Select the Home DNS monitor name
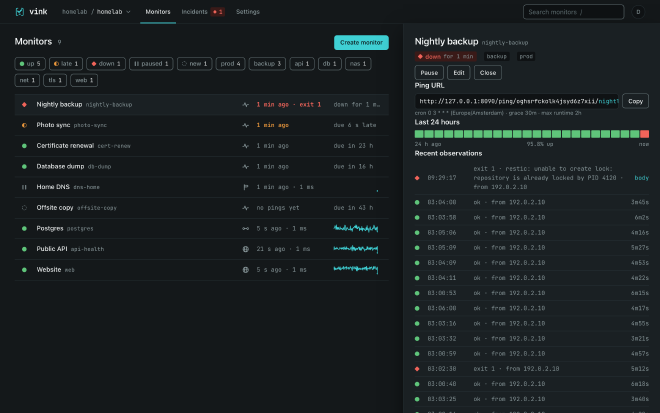The image size is (660, 413). click(x=53, y=187)
